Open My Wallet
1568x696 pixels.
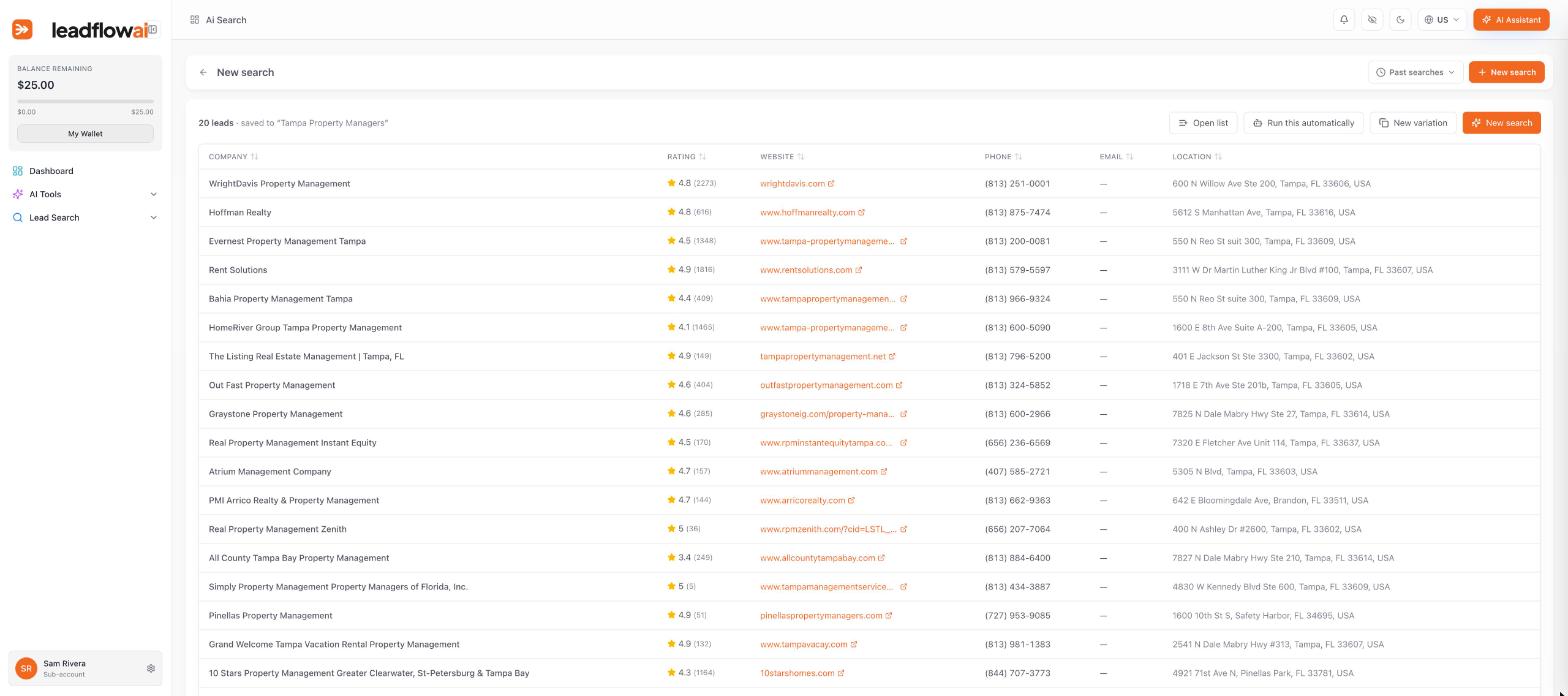(x=85, y=133)
